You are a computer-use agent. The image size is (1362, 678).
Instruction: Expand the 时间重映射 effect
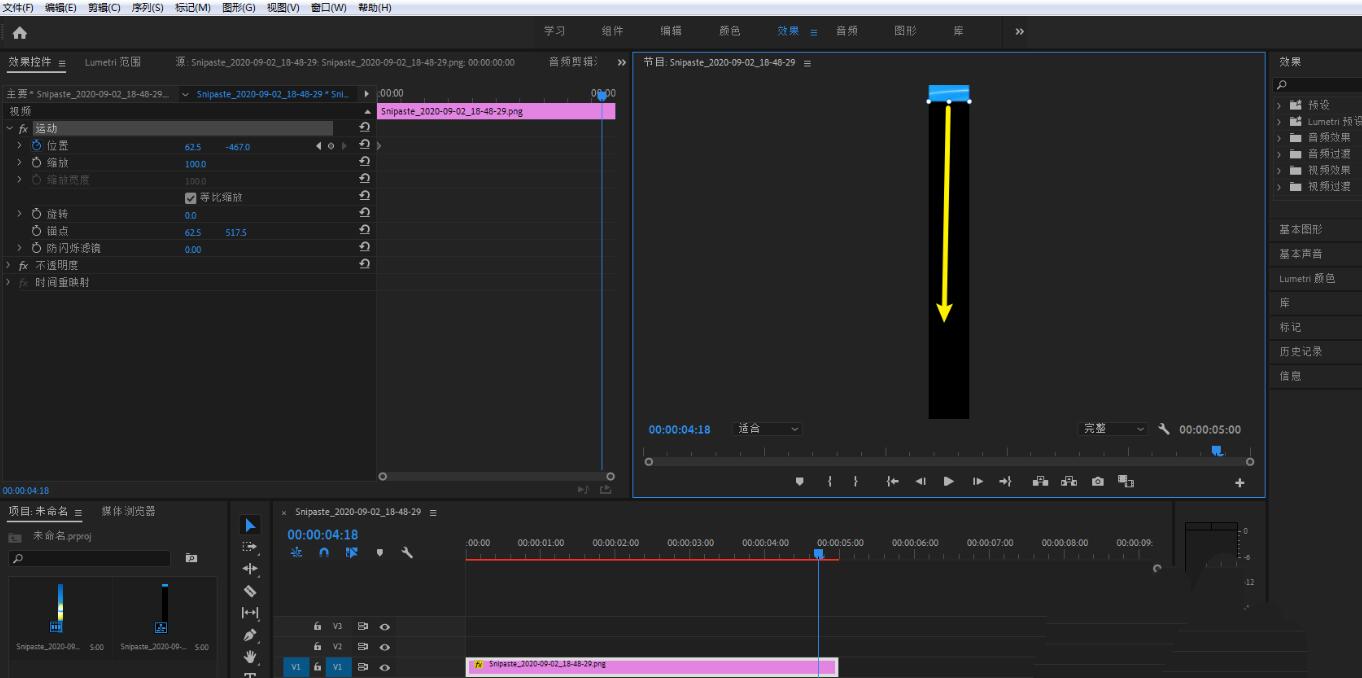[10, 282]
